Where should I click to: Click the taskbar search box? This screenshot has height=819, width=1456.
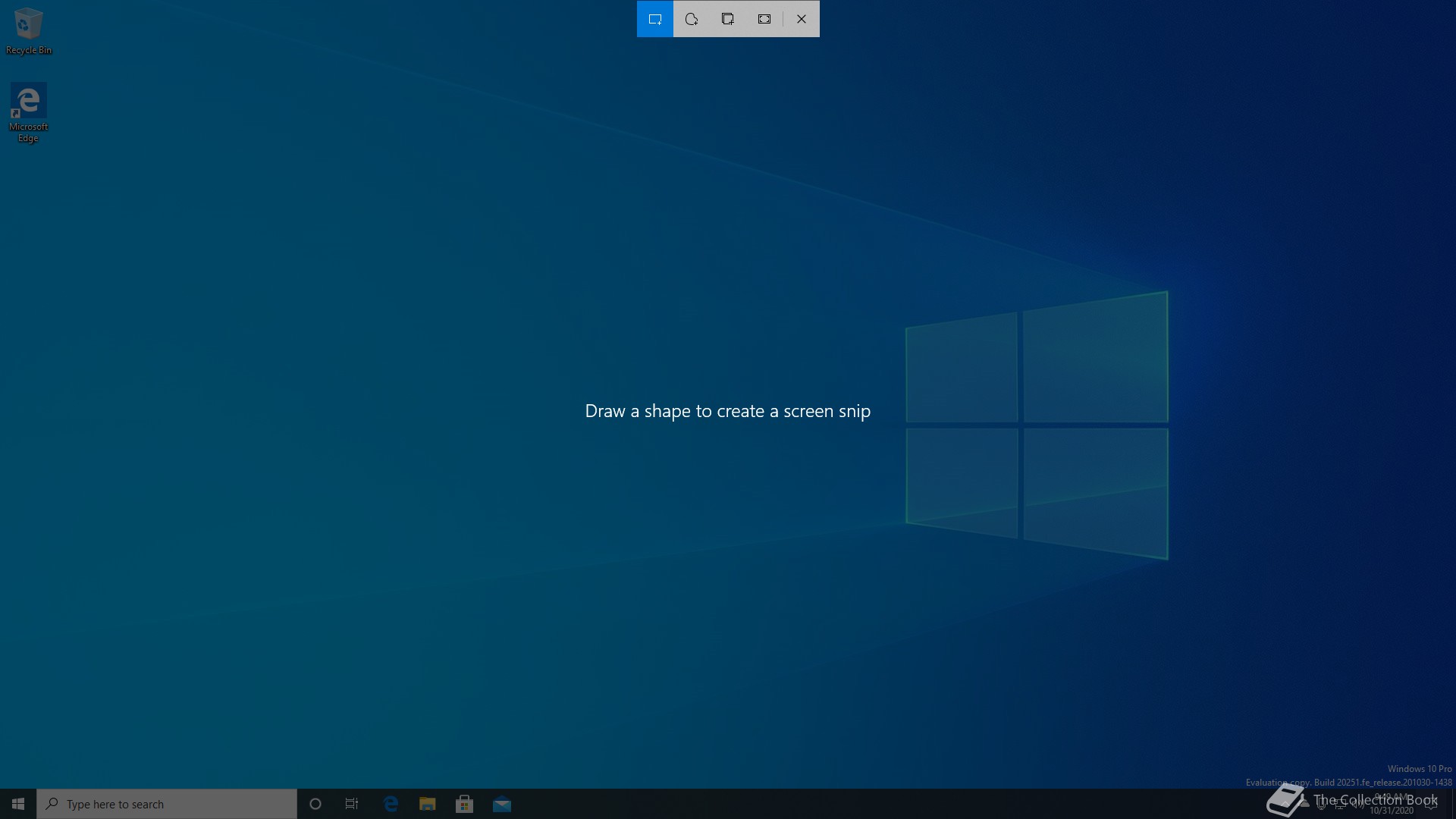167,804
